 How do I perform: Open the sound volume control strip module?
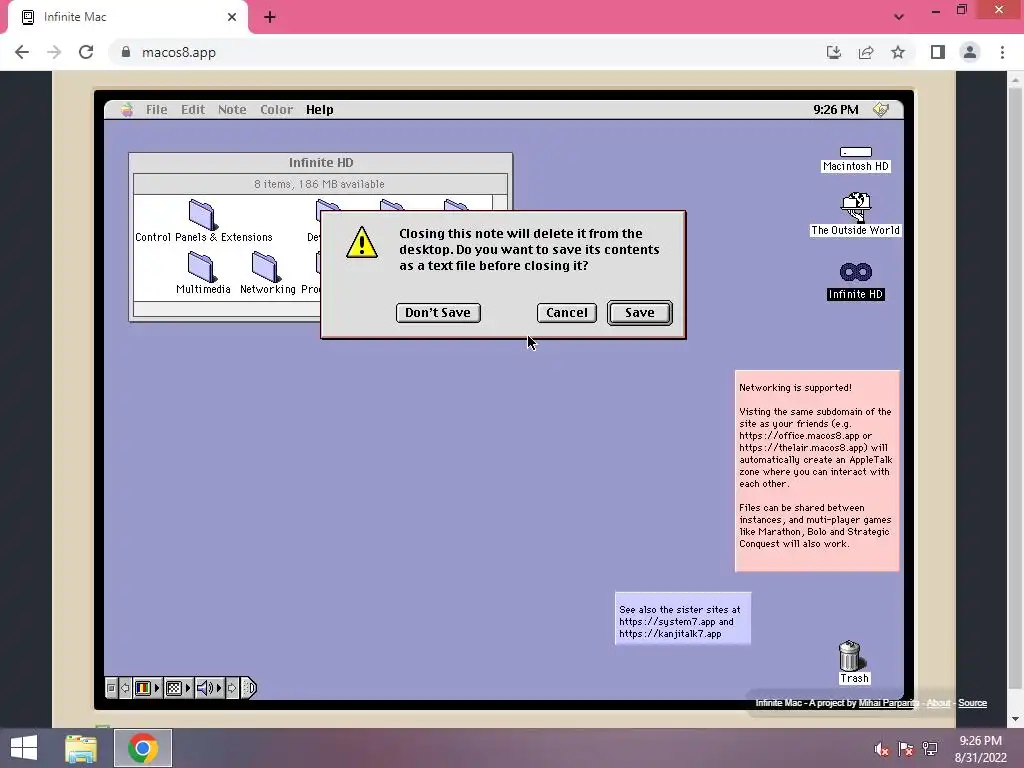click(209, 688)
